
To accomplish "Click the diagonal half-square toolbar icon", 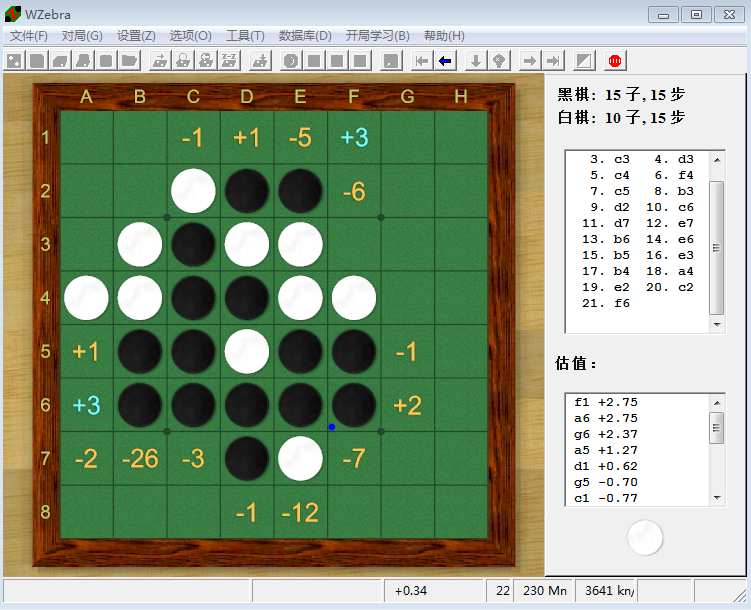I will click(584, 61).
